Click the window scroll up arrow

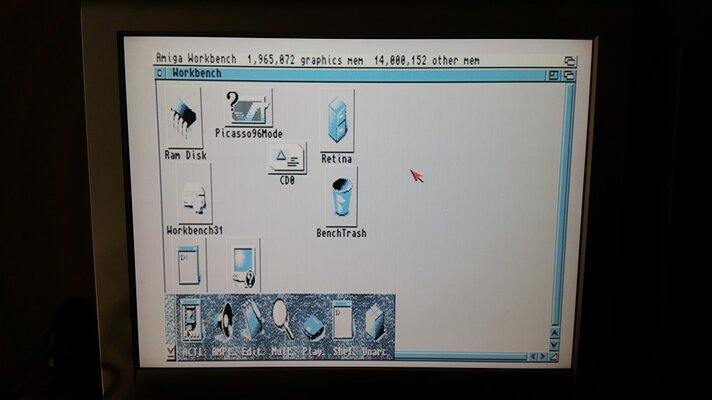[x=554, y=333]
